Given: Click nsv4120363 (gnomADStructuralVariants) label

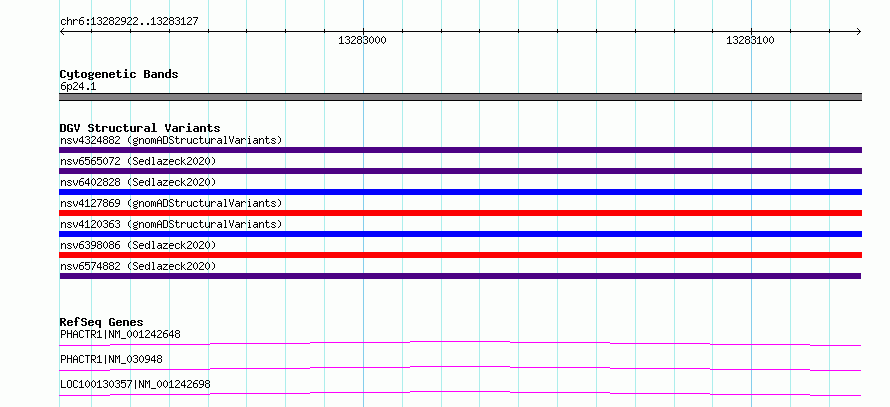Looking at the screenshot, I should click(x=171, y=224).
